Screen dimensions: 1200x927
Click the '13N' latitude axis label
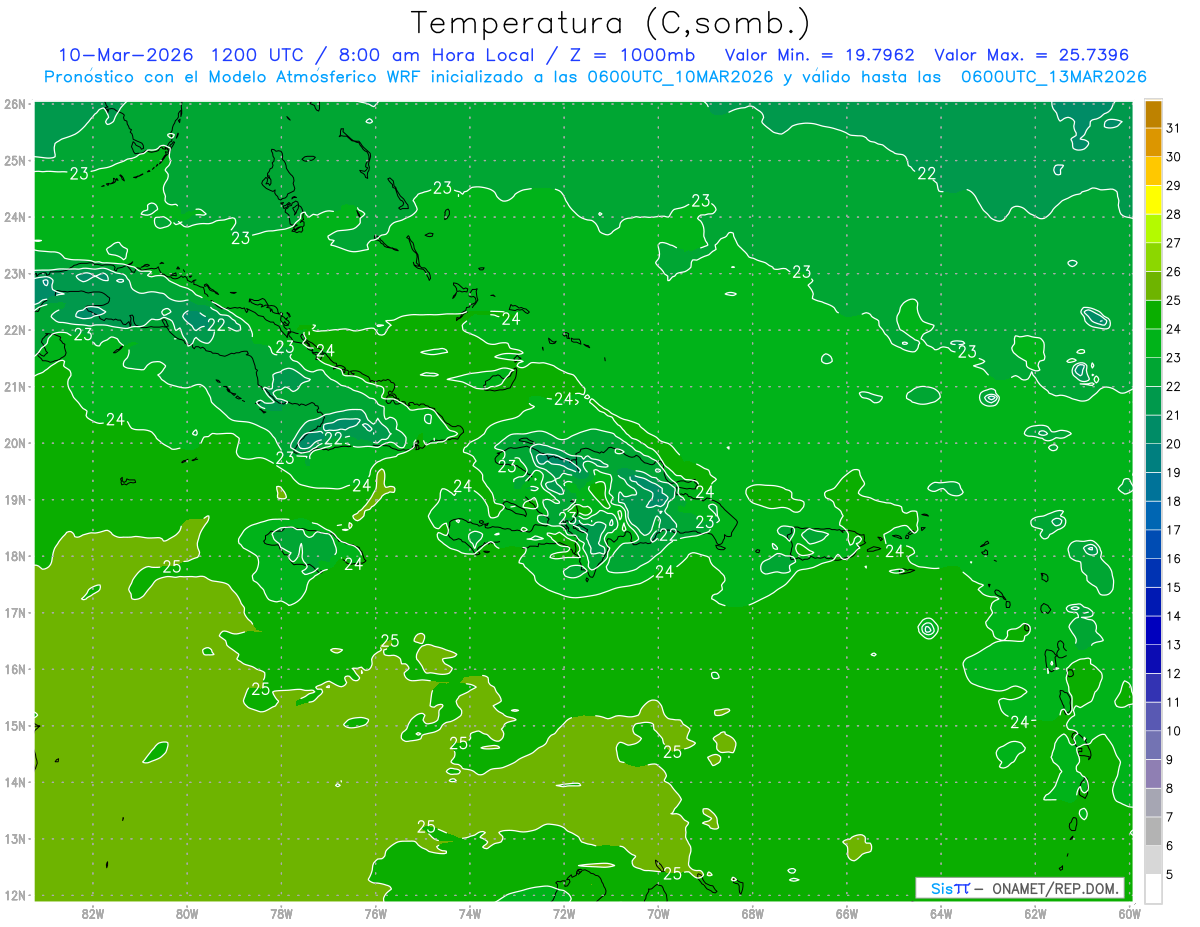click(x=14, y=839)
